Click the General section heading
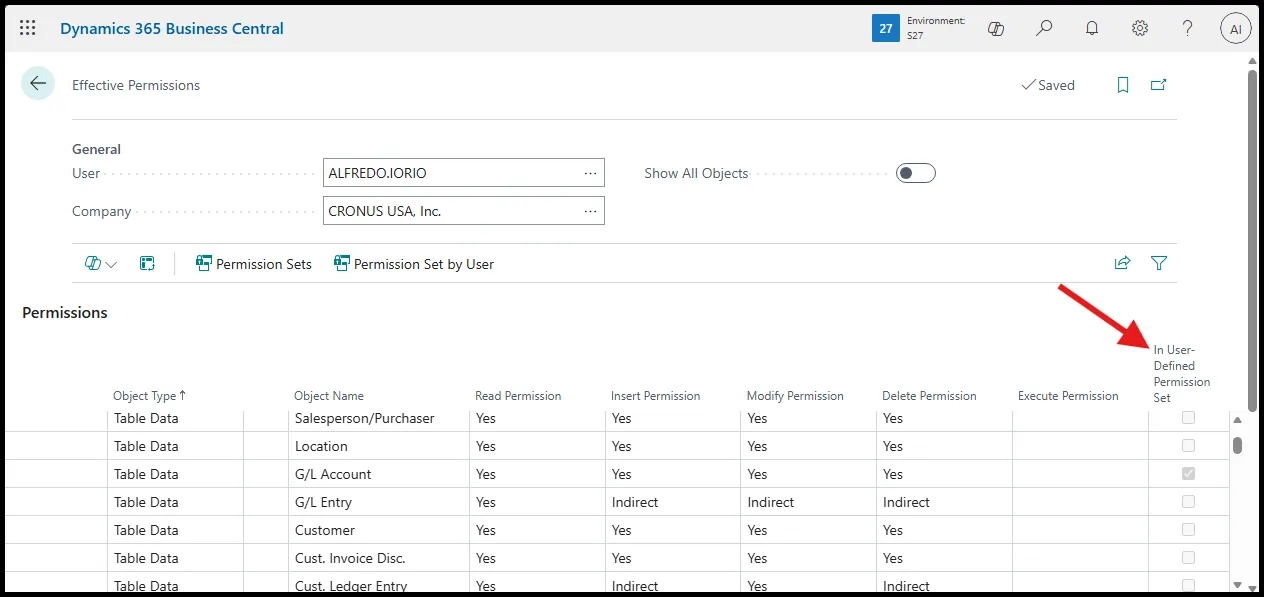Viewport: 1264px width, 597px height. pos(96,149)
